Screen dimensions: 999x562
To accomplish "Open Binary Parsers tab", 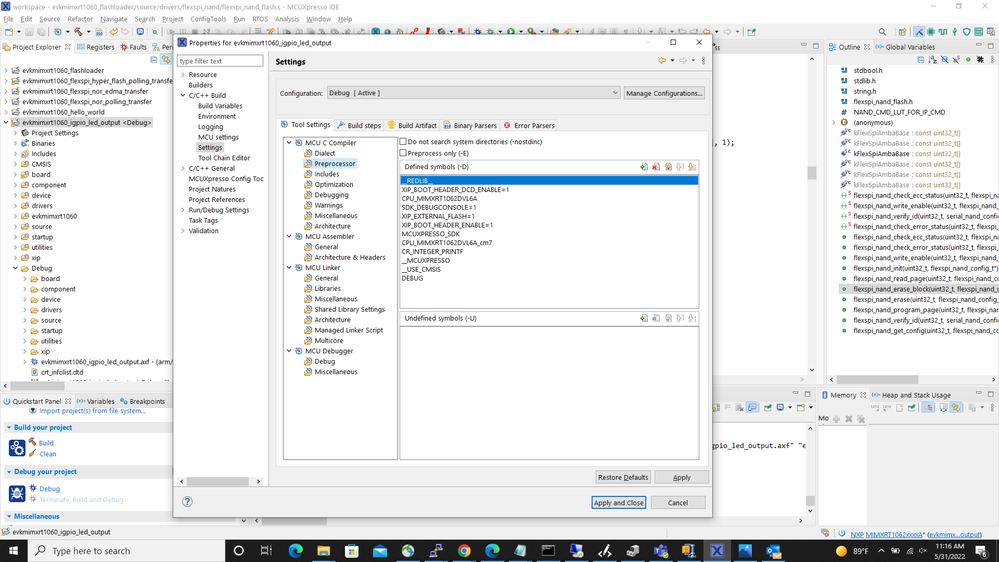I will click(x=470, y=126).
